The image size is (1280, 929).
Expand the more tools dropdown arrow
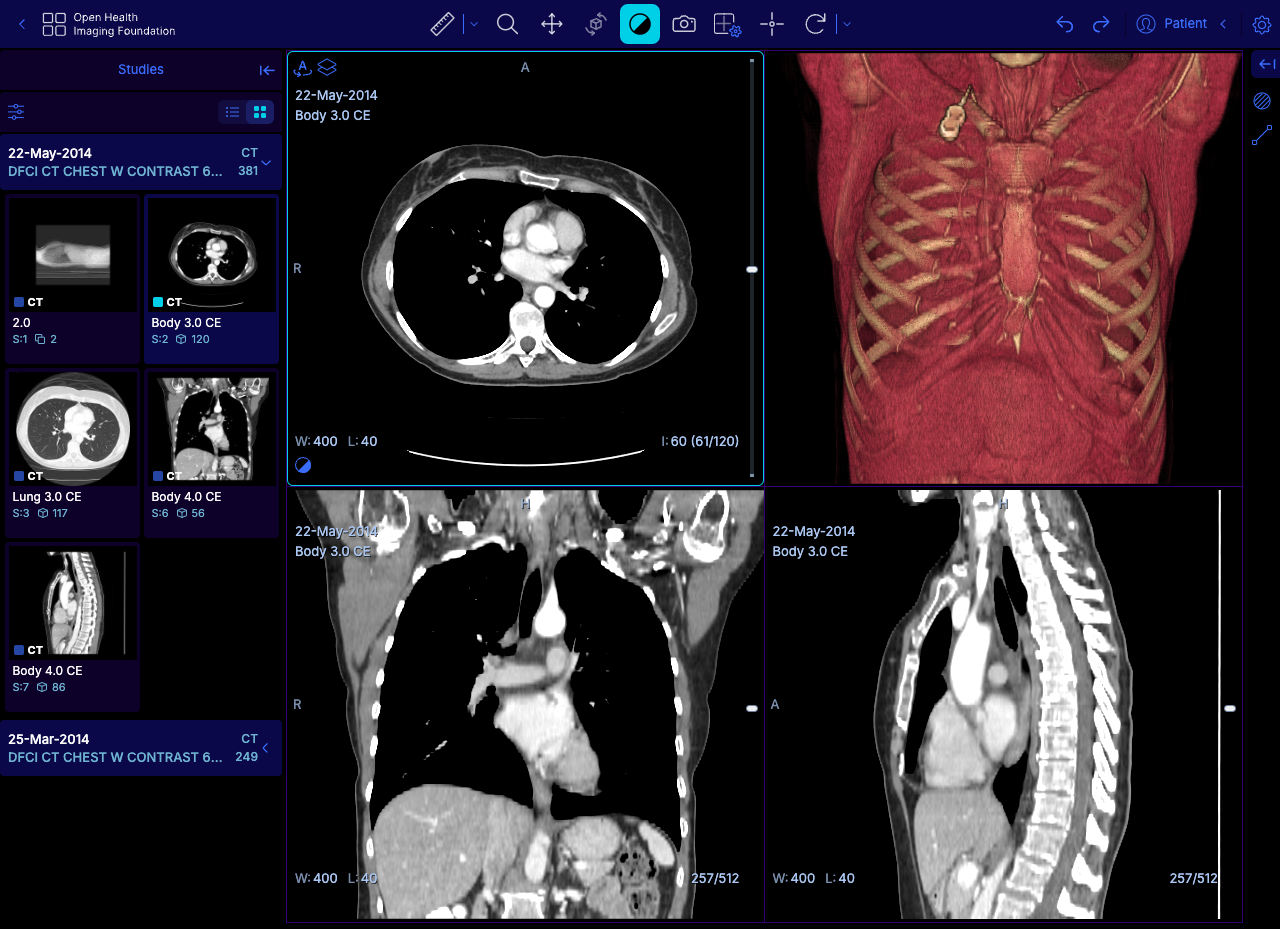[847, 24]
